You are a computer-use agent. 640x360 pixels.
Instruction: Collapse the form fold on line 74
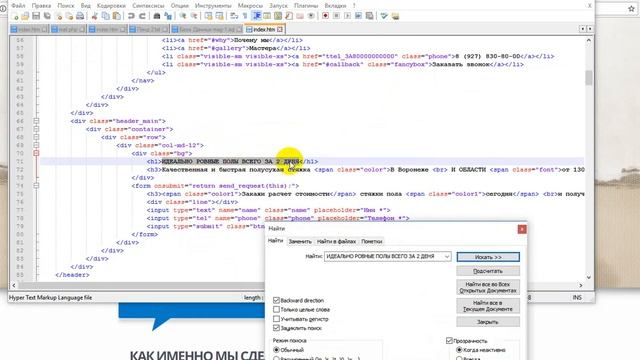[x=36, y=185]
